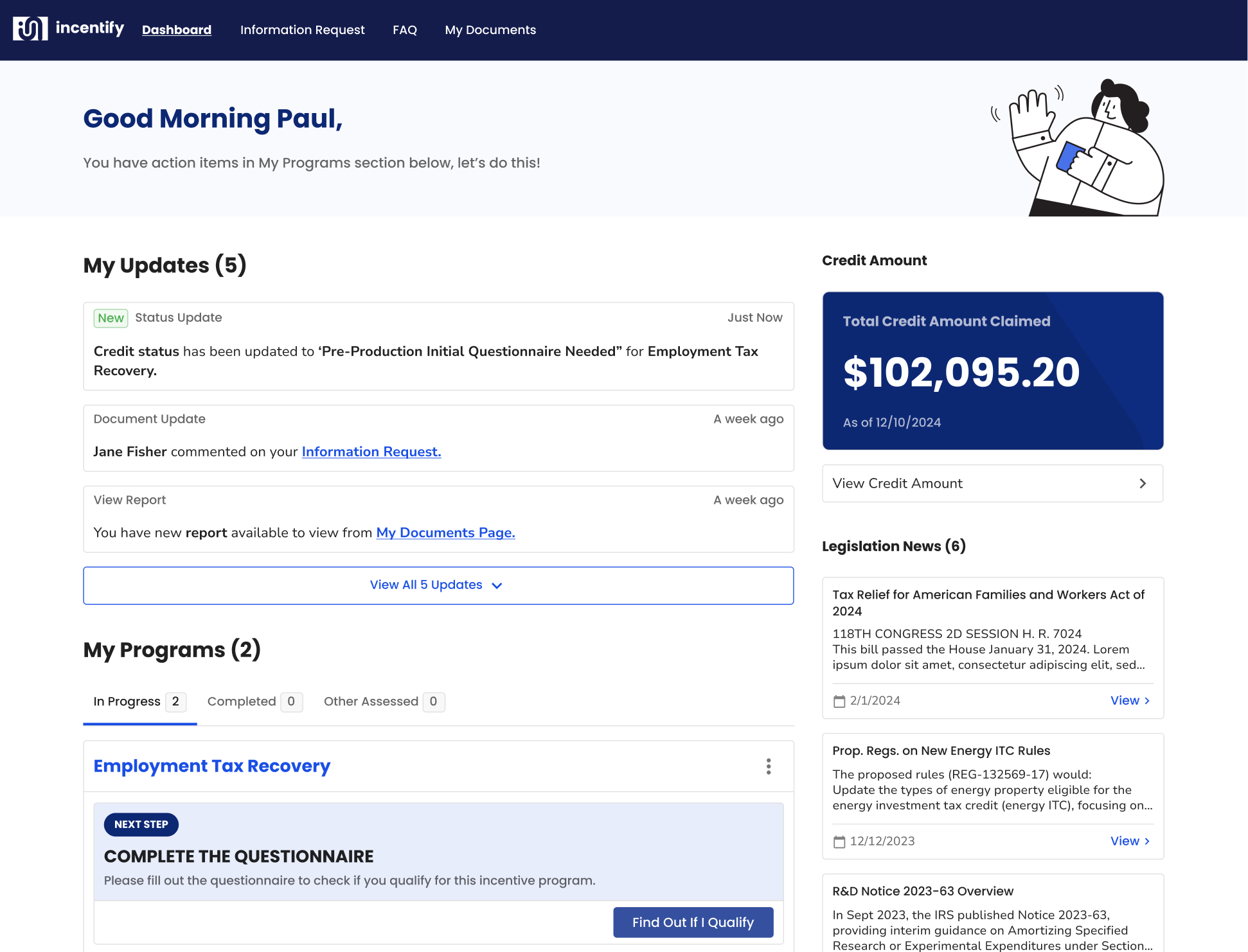Click the Jane Fisher name in Document Update

130,452
